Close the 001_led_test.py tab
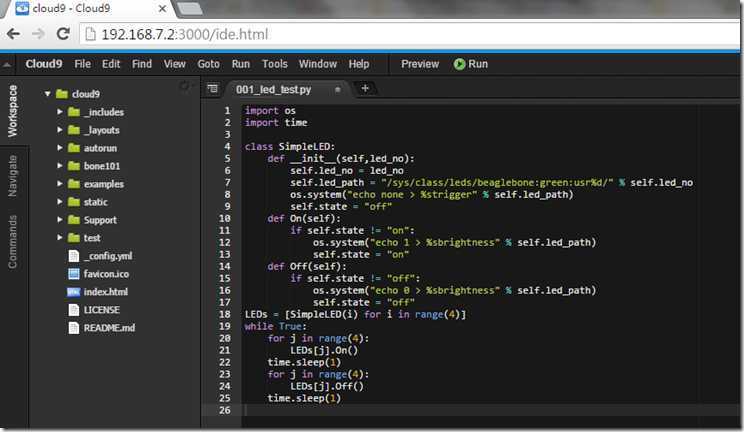Viewport: 744px width, 432px height. click(338, 89)
